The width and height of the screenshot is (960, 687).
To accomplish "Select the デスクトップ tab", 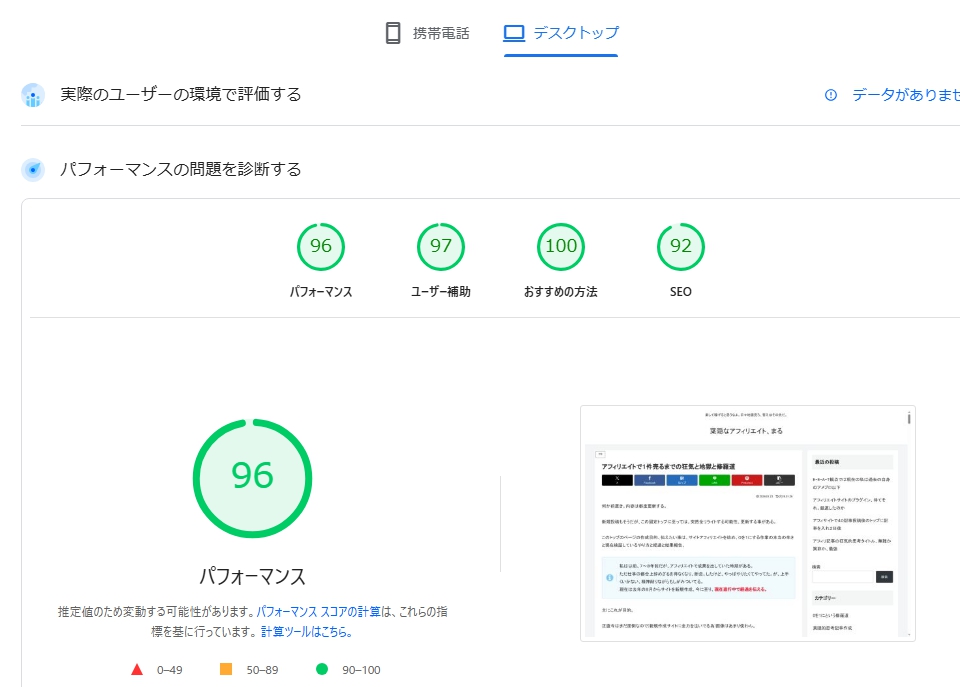I will click(x=561, y=33).
